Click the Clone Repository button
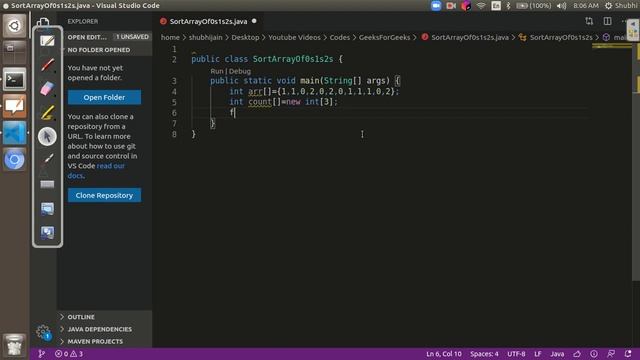Image resolution: width=640 pixels, height=360 pixels. coord(104,195)
